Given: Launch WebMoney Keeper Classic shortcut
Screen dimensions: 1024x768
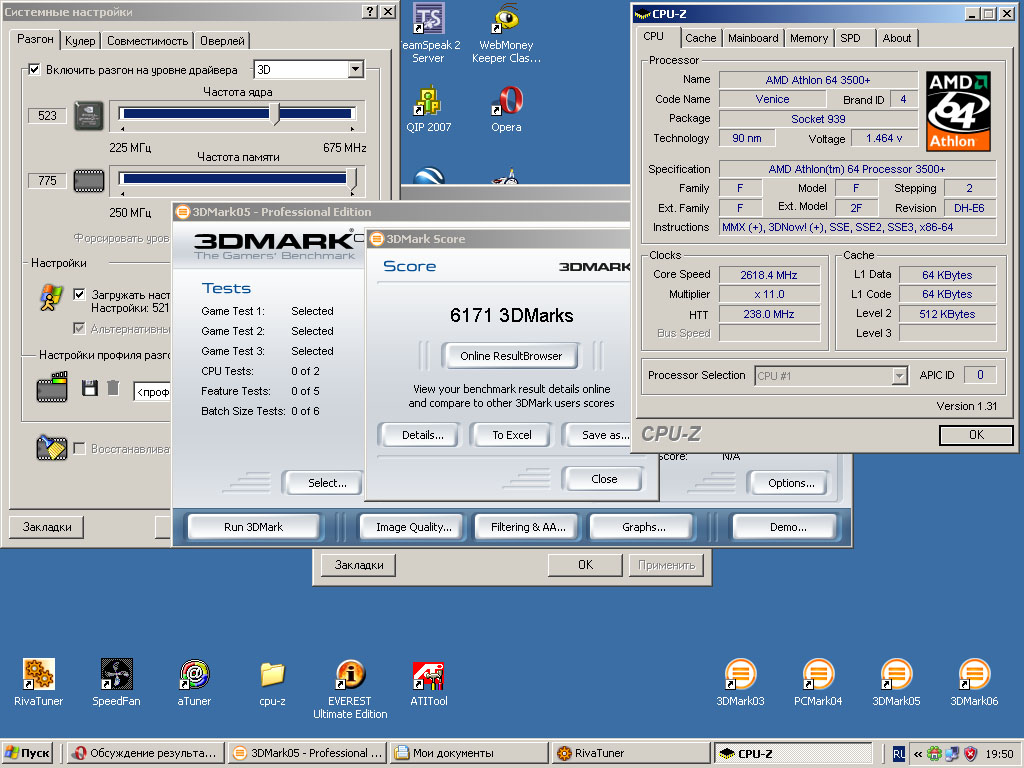Looking at the screenshot, I should pyautogui.click(x=506, y=33).
